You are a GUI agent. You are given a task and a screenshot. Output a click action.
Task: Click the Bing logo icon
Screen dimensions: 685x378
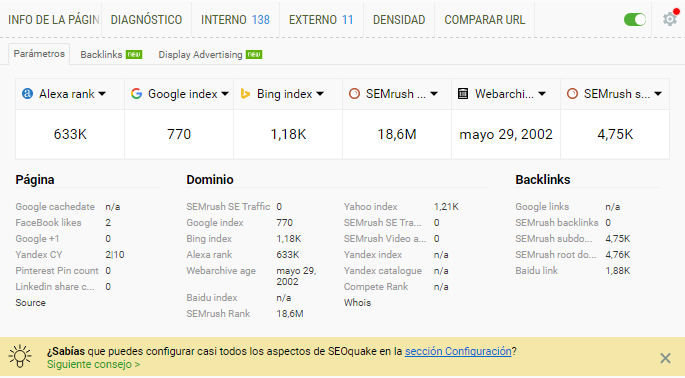click(245, 94)
